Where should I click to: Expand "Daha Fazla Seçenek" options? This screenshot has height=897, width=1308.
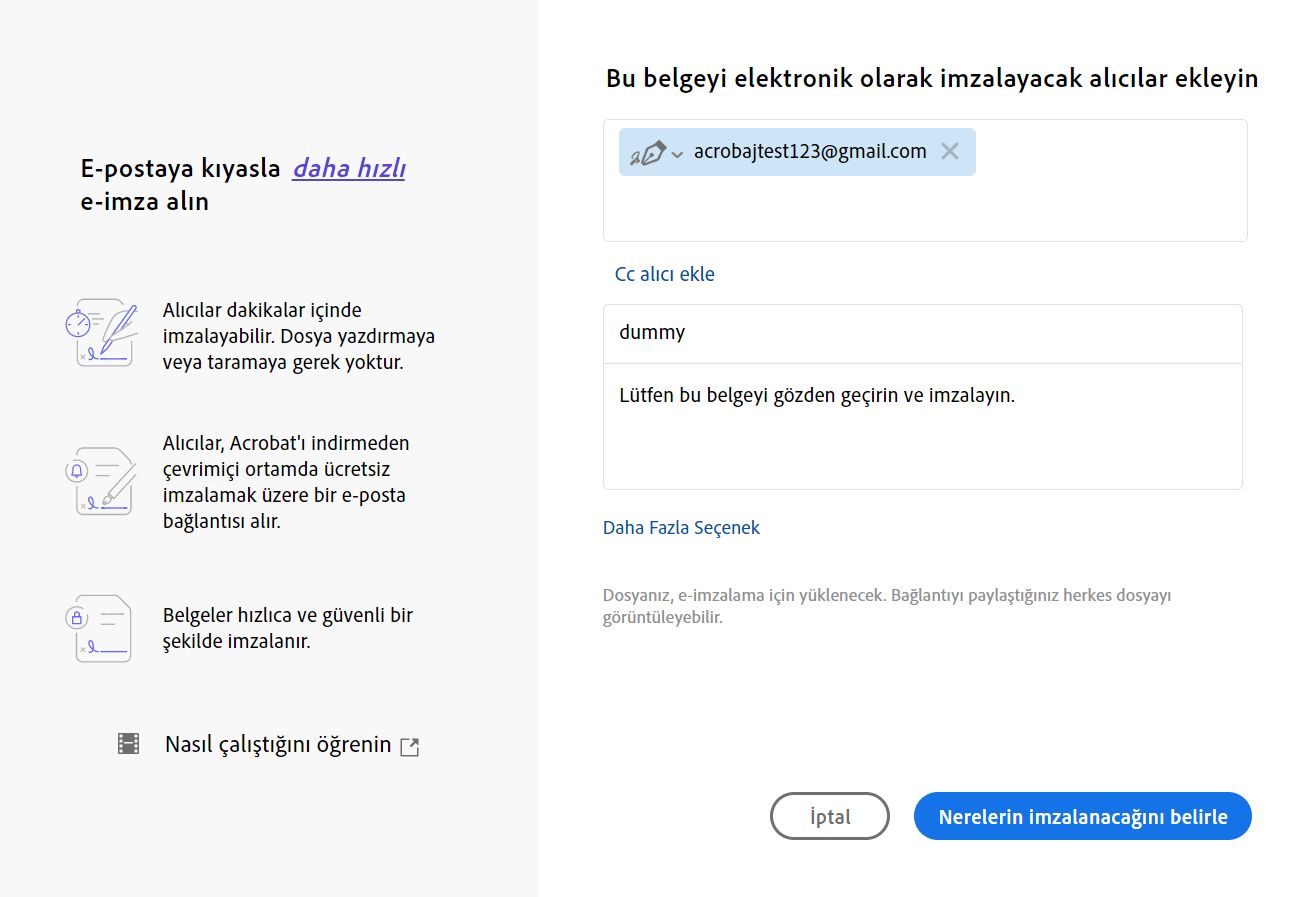click(x=681, y=528)
